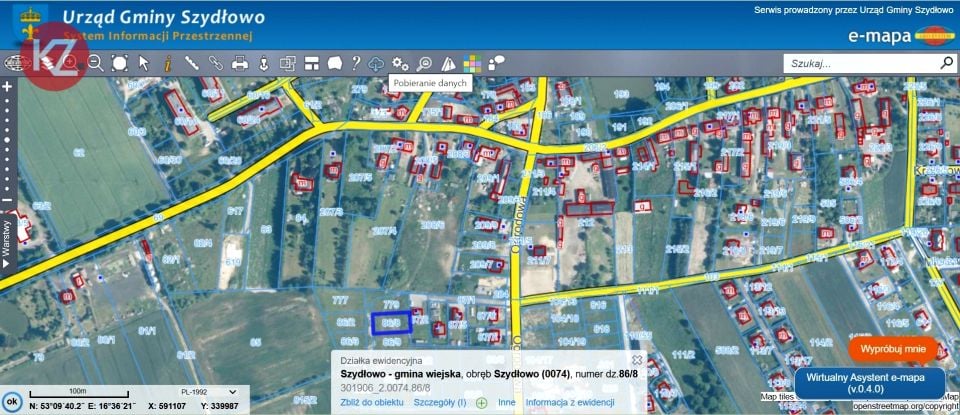
Task: Open the Szczegóły (I) tab link
Action: pyautogui.click(x=440, y=402)
